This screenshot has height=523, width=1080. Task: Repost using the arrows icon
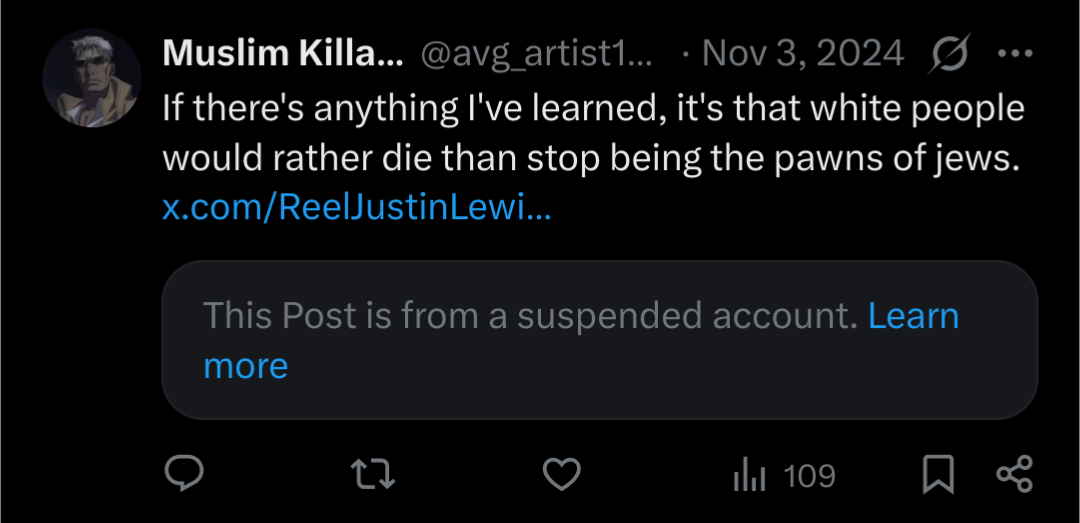point(373,475)
